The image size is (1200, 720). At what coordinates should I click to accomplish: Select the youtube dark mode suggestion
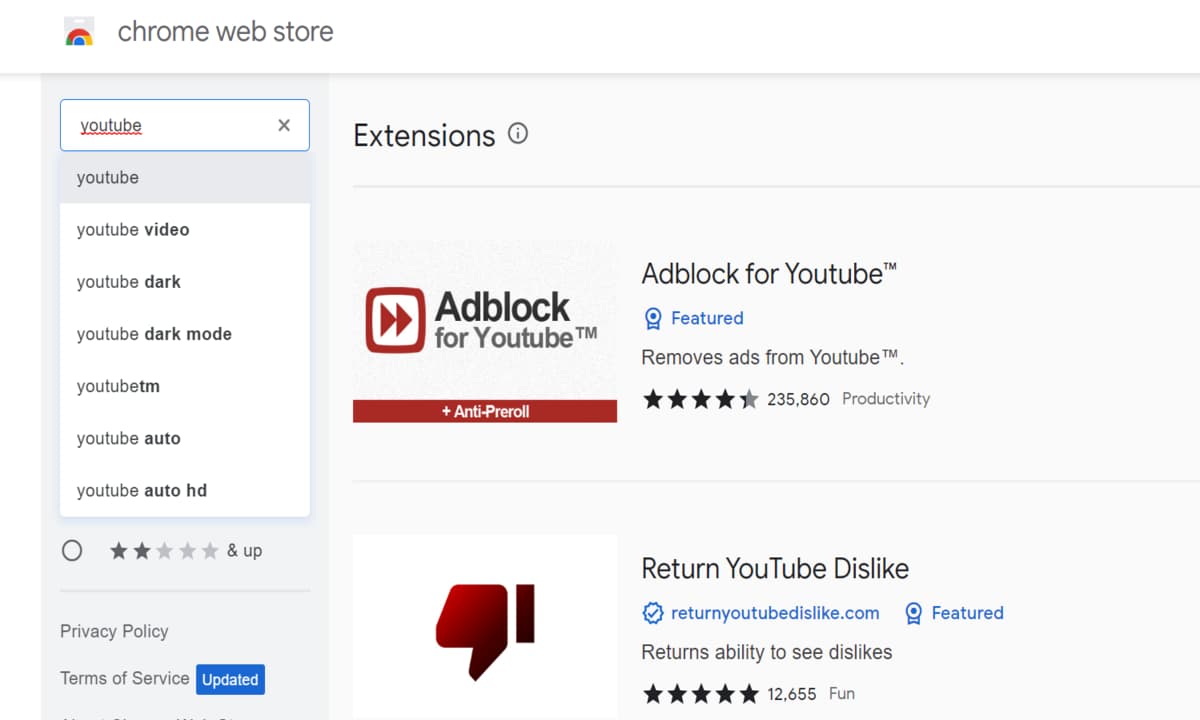pyautogui.click(x=154, y=333)
